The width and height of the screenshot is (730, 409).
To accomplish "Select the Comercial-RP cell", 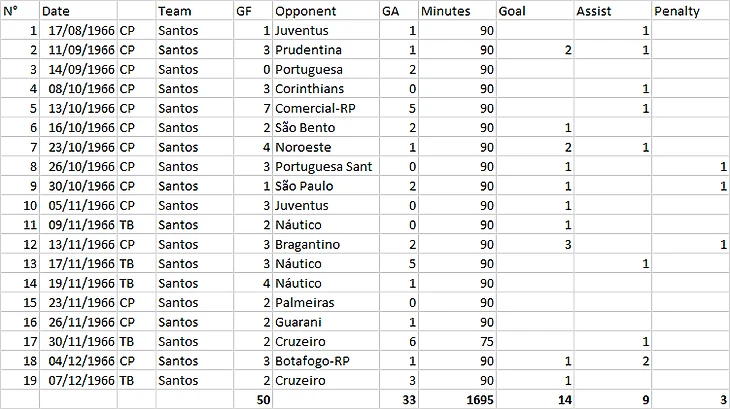I will (x=325, y=108).
